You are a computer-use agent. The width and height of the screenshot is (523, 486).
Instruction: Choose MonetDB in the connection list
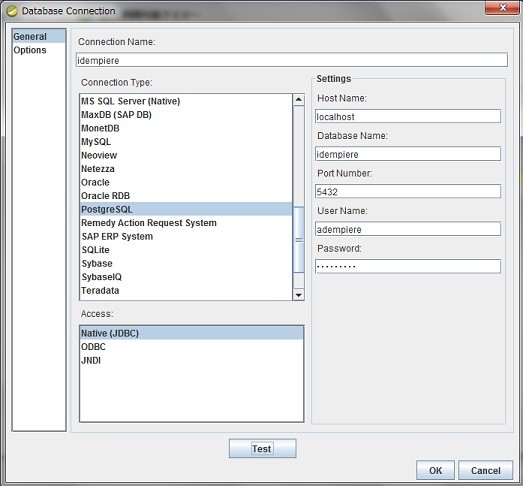pyautogui.click(x=186, y=128)
